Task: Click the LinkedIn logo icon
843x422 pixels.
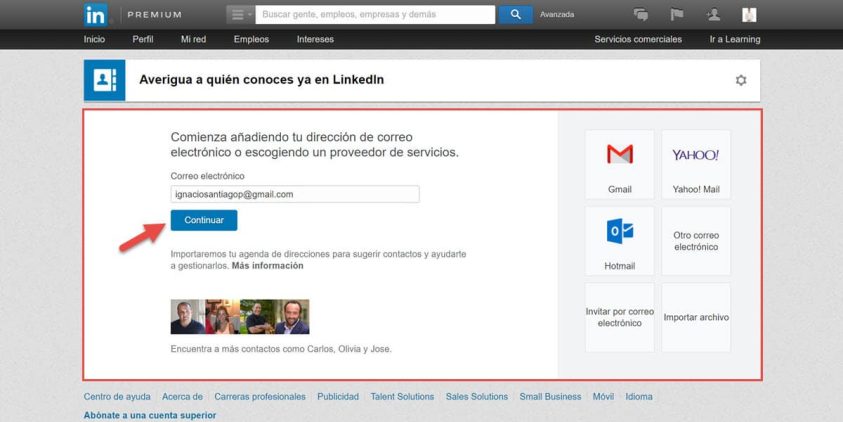Action: [x=96, y=15]
